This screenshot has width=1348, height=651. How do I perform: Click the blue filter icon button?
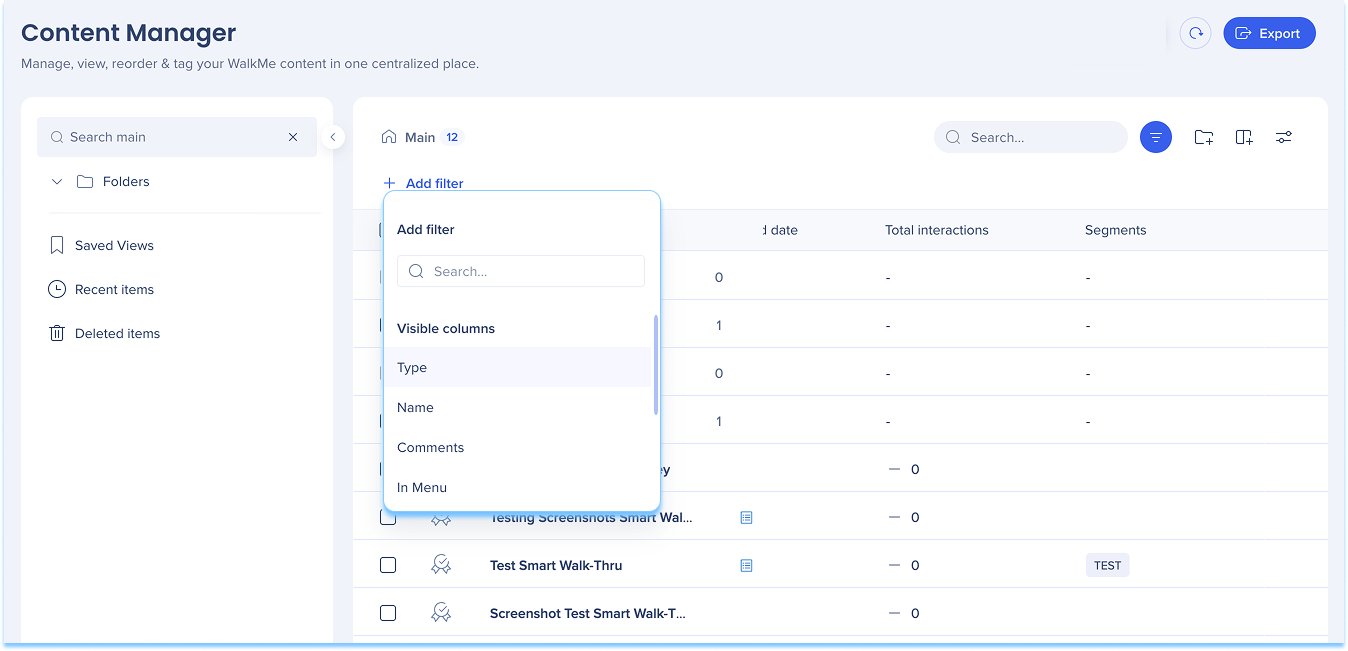1155,137
